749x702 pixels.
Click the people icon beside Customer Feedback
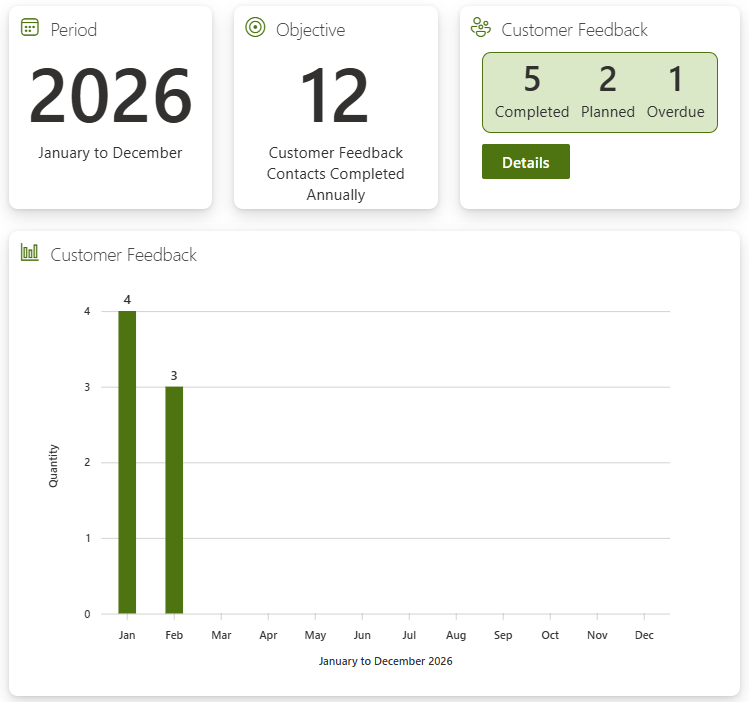pyautogui.click(x=481, y=28)
